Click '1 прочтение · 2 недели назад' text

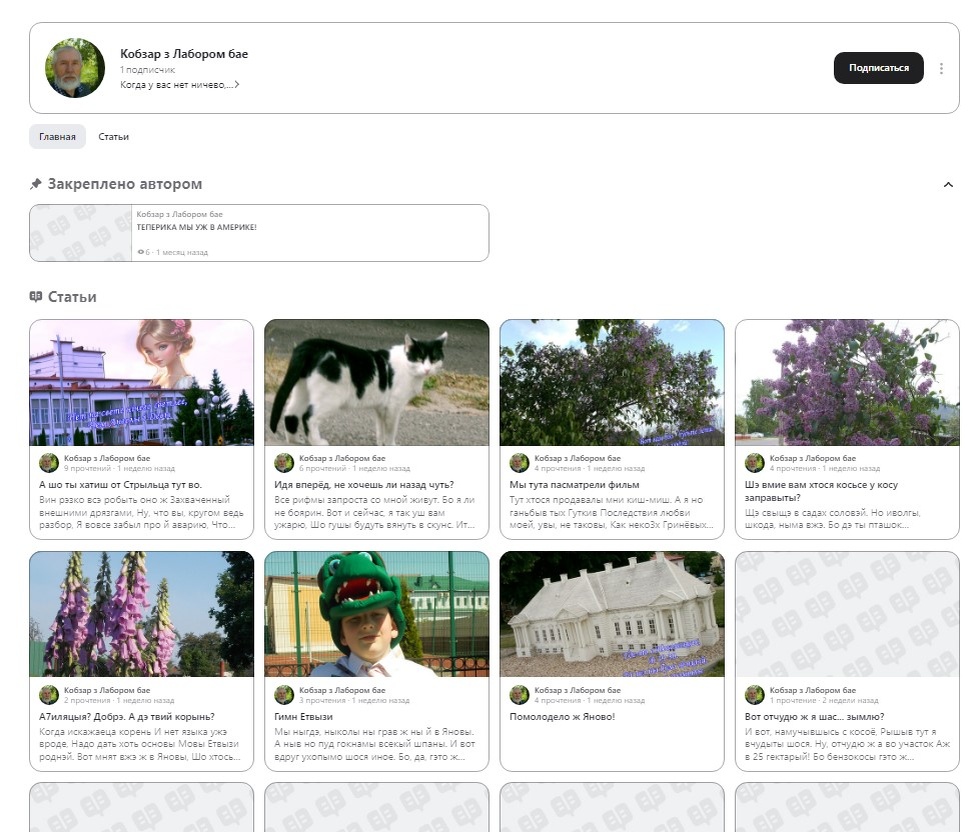824,700
